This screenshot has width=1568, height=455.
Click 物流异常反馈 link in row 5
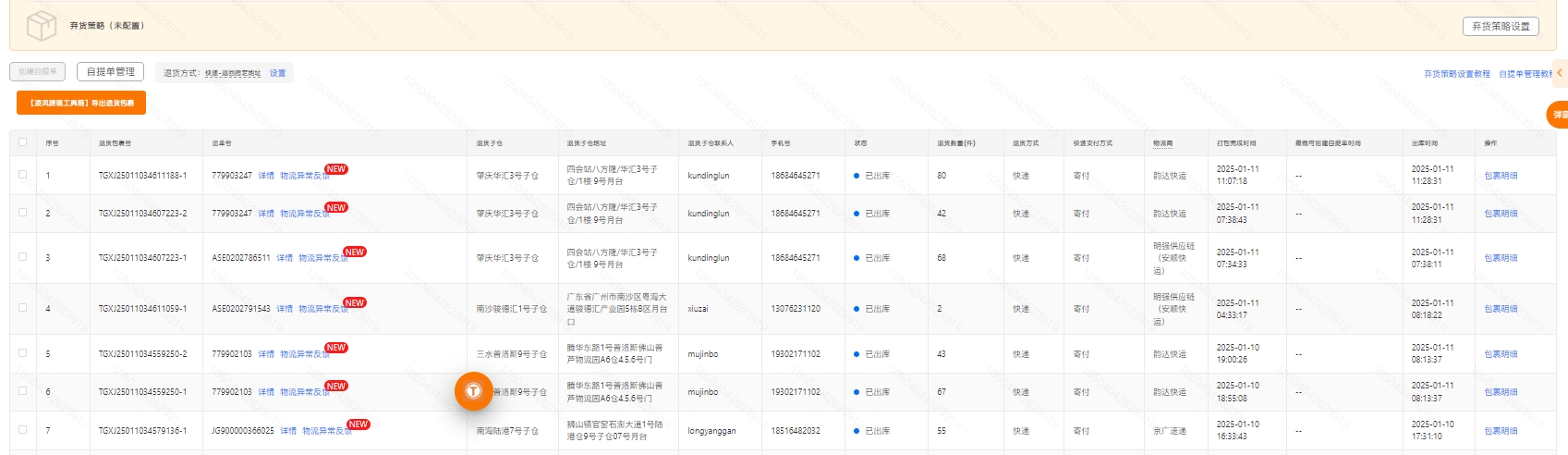tap(304, 354)
